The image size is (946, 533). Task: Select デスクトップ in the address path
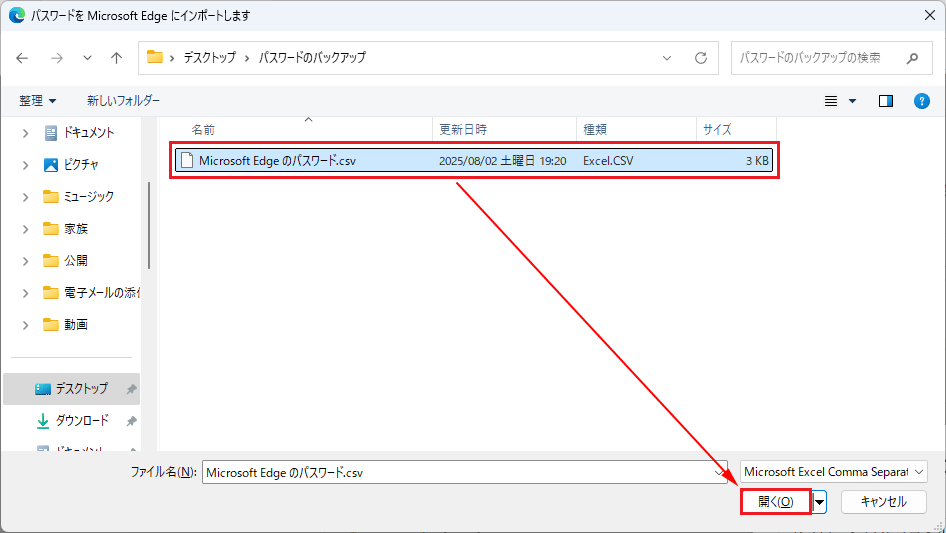click(x=210, y=57)
